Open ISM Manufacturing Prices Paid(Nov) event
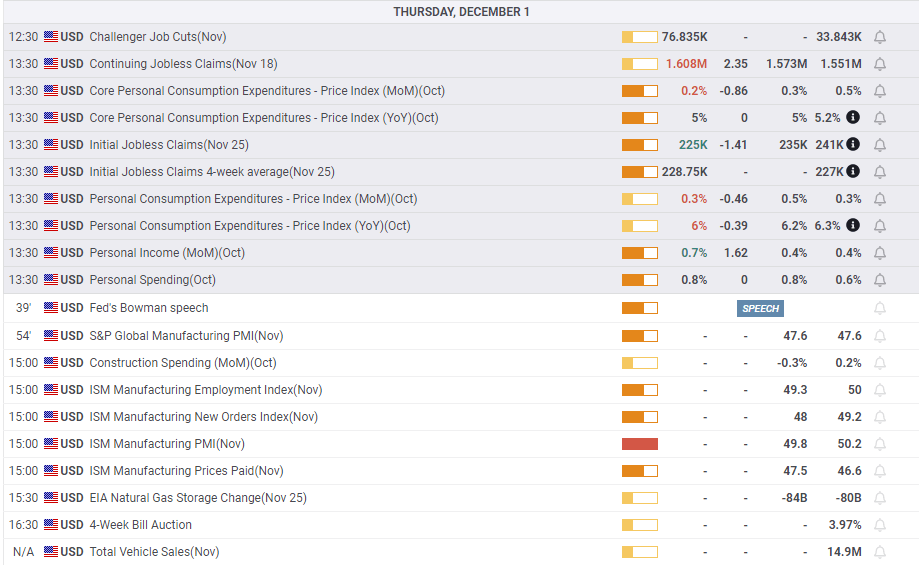 coord(186,471)
